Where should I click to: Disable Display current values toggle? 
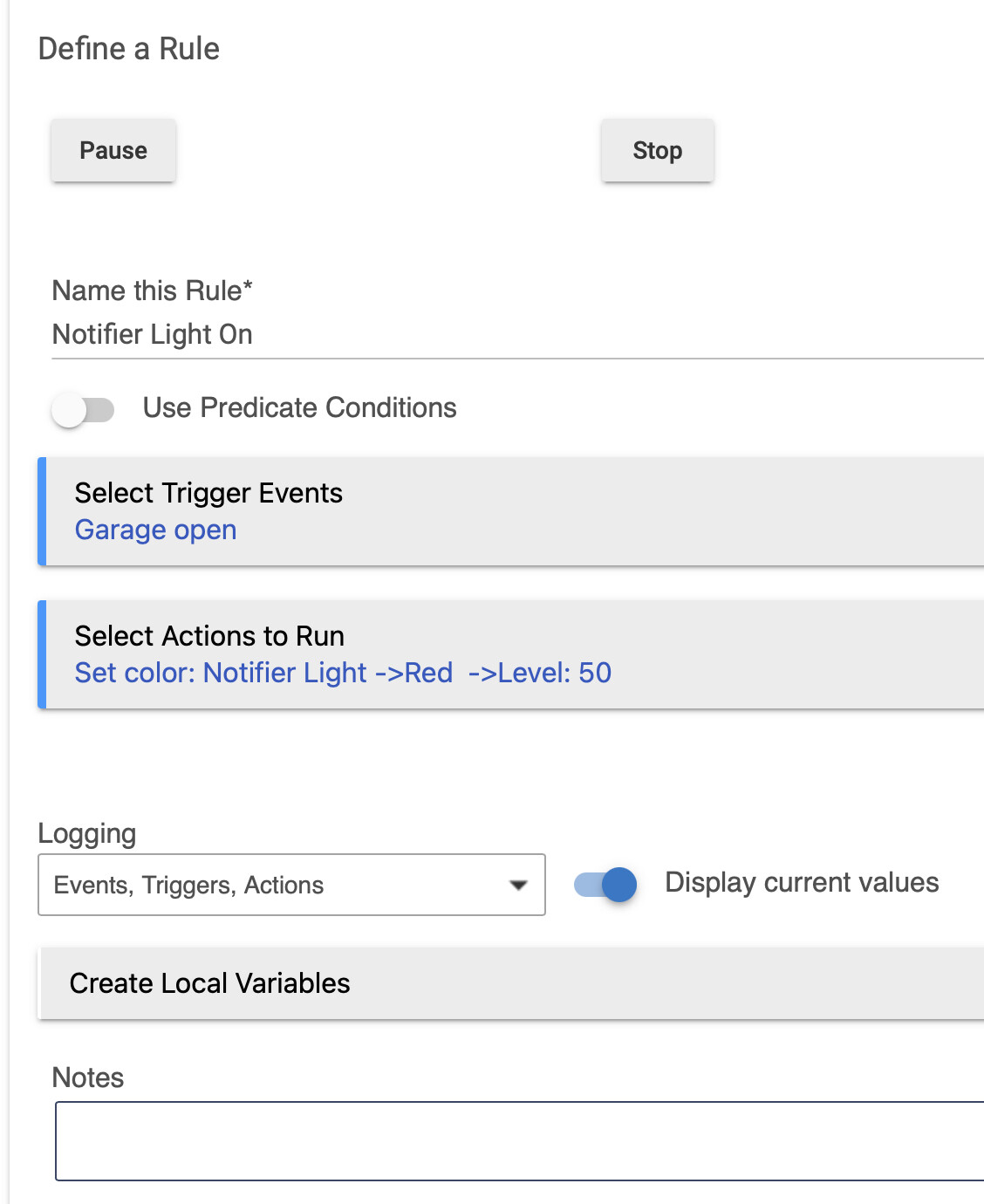[x=605, y=885]
